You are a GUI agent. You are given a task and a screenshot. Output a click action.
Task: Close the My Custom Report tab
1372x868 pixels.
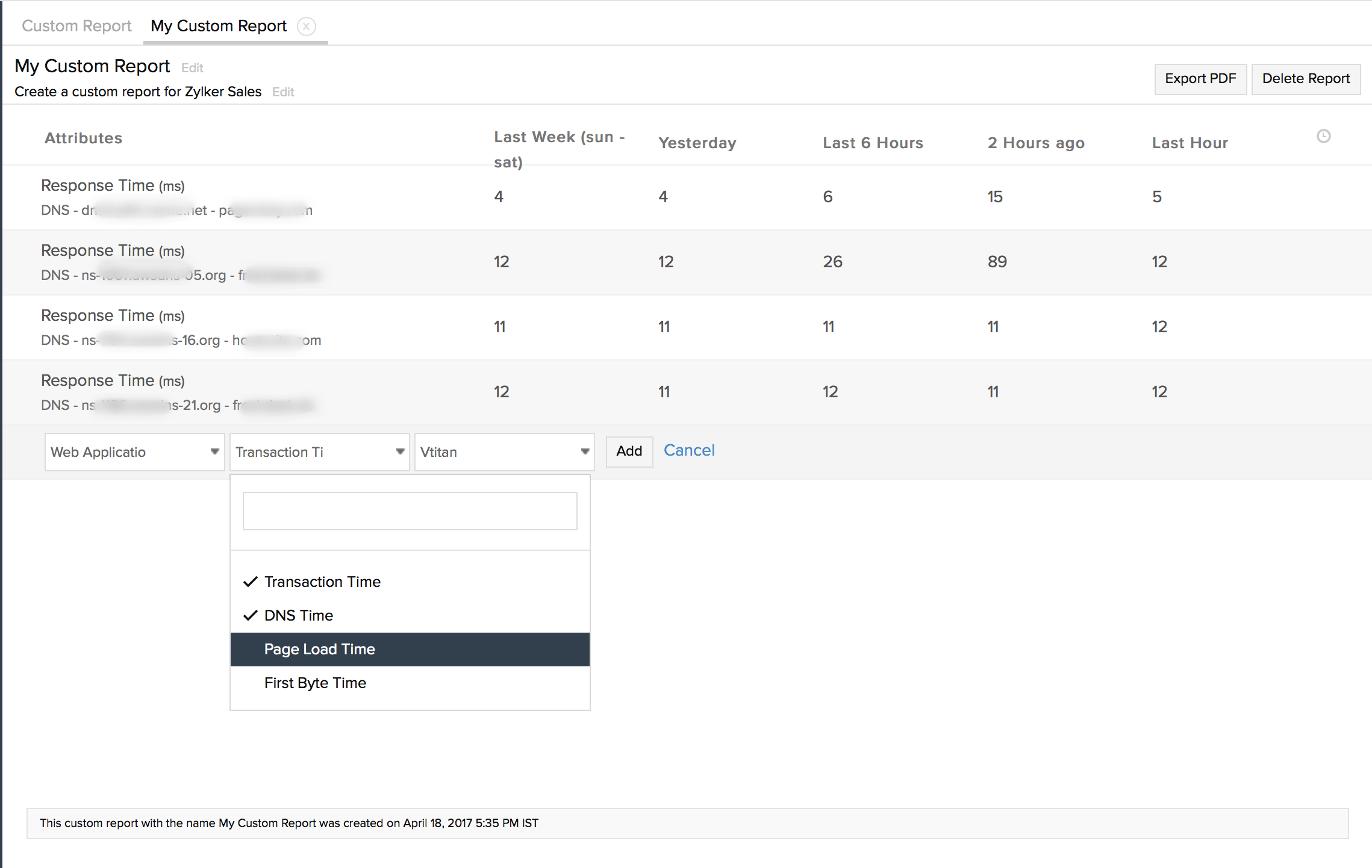pyautogui.click(x=307, y=26)
